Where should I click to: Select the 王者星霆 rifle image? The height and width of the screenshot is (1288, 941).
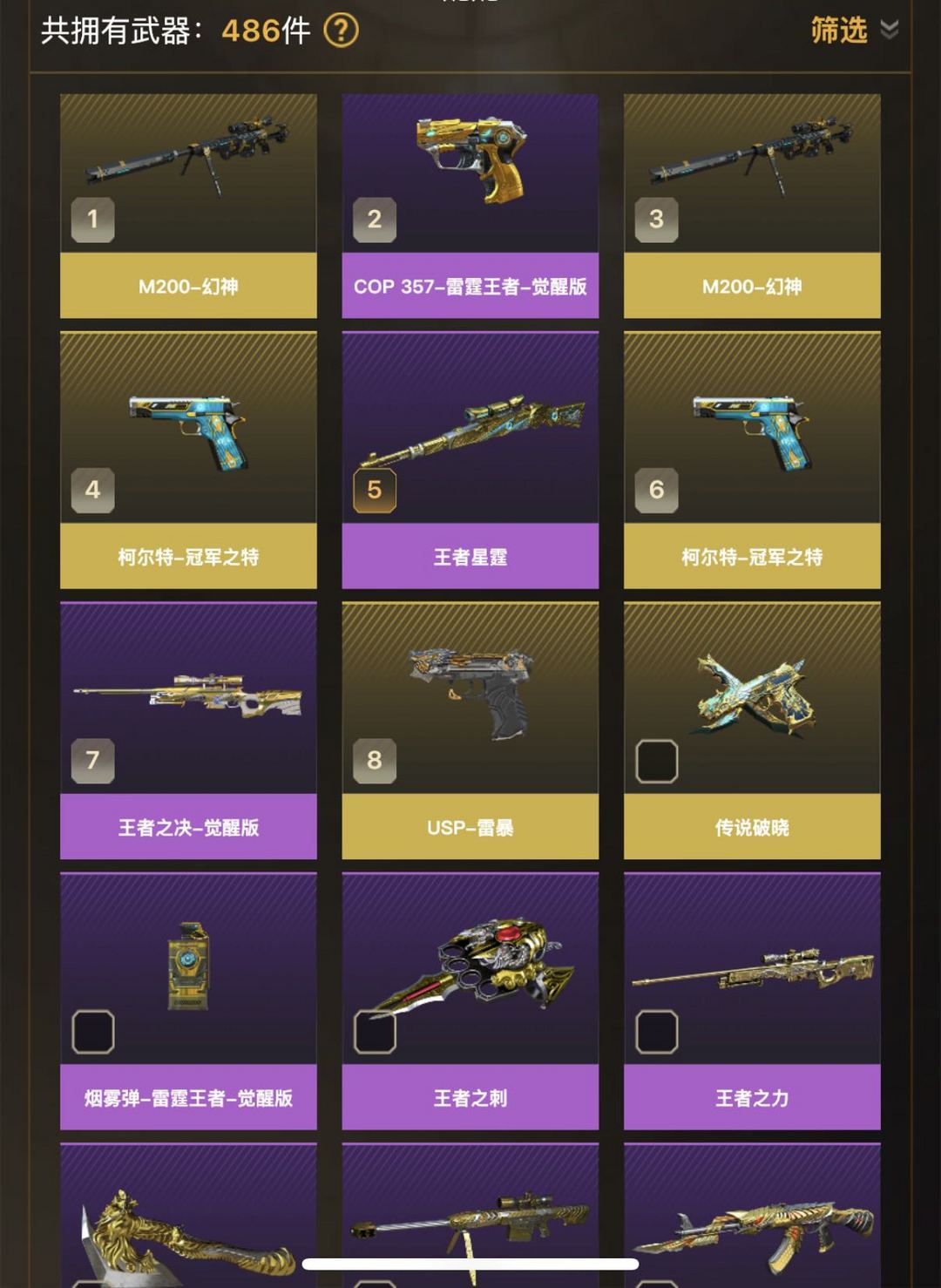pyautogui.click(x=471, y=433)
